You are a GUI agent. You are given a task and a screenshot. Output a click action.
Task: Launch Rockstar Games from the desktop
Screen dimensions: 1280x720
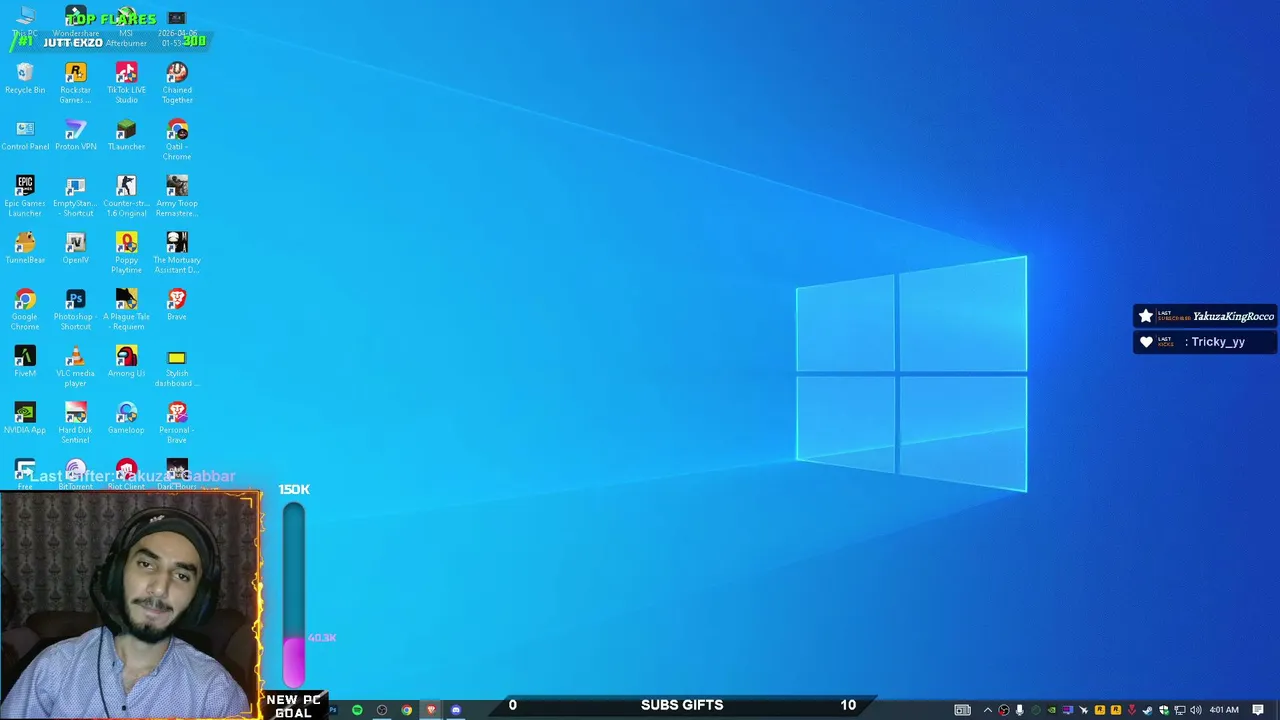(75, 83)
